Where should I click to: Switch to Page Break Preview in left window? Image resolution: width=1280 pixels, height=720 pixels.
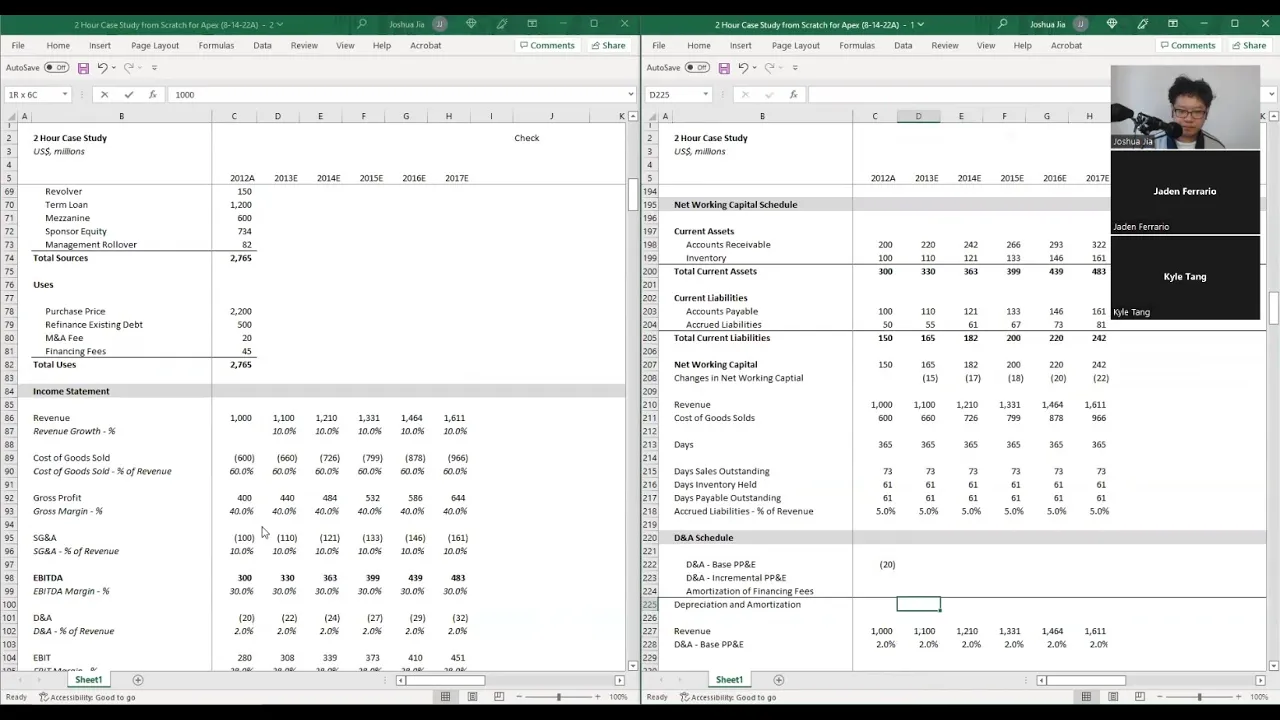coord(499,697)
